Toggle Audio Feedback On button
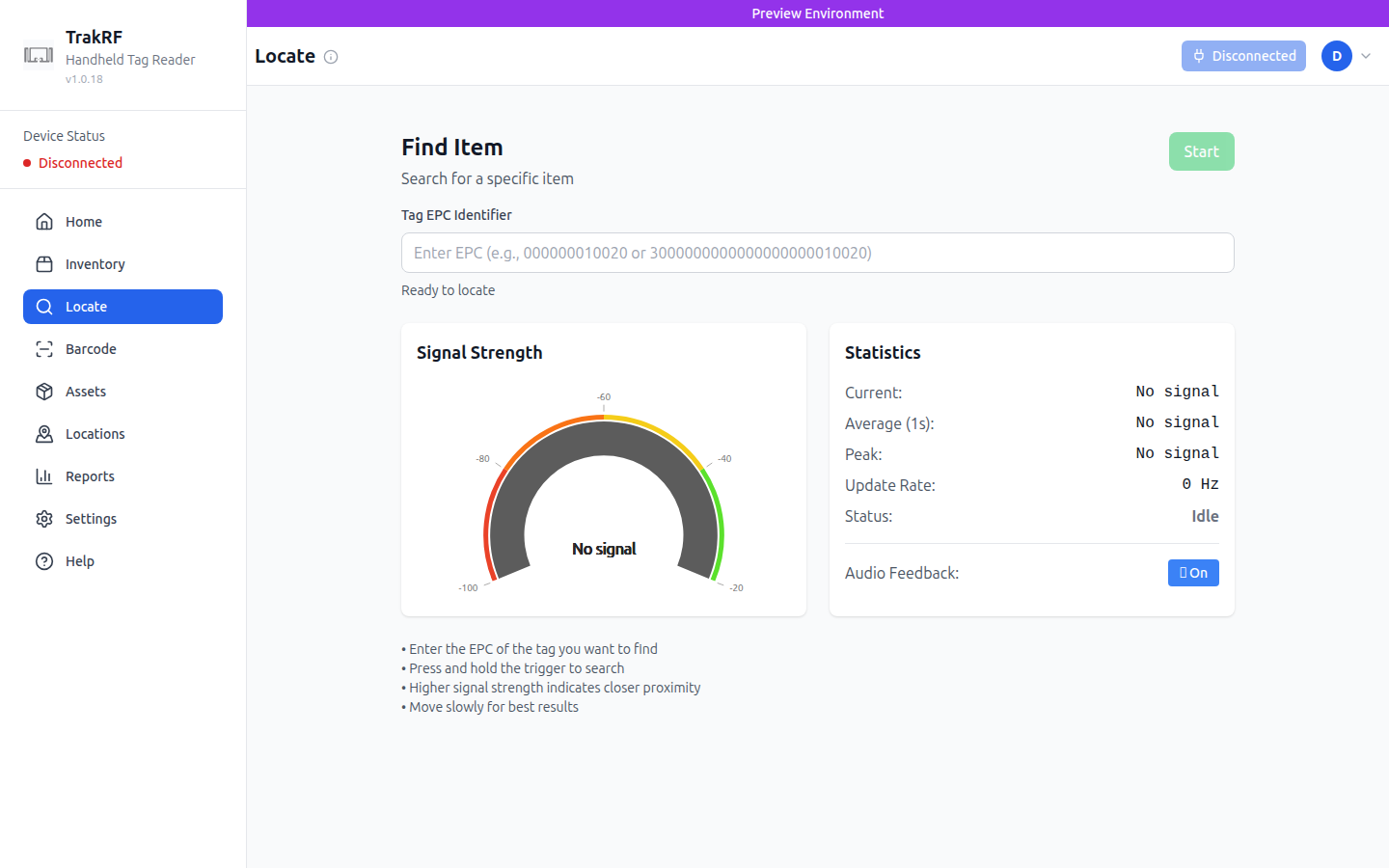This screenshot has height=868, width=1389. point(1193,573)
